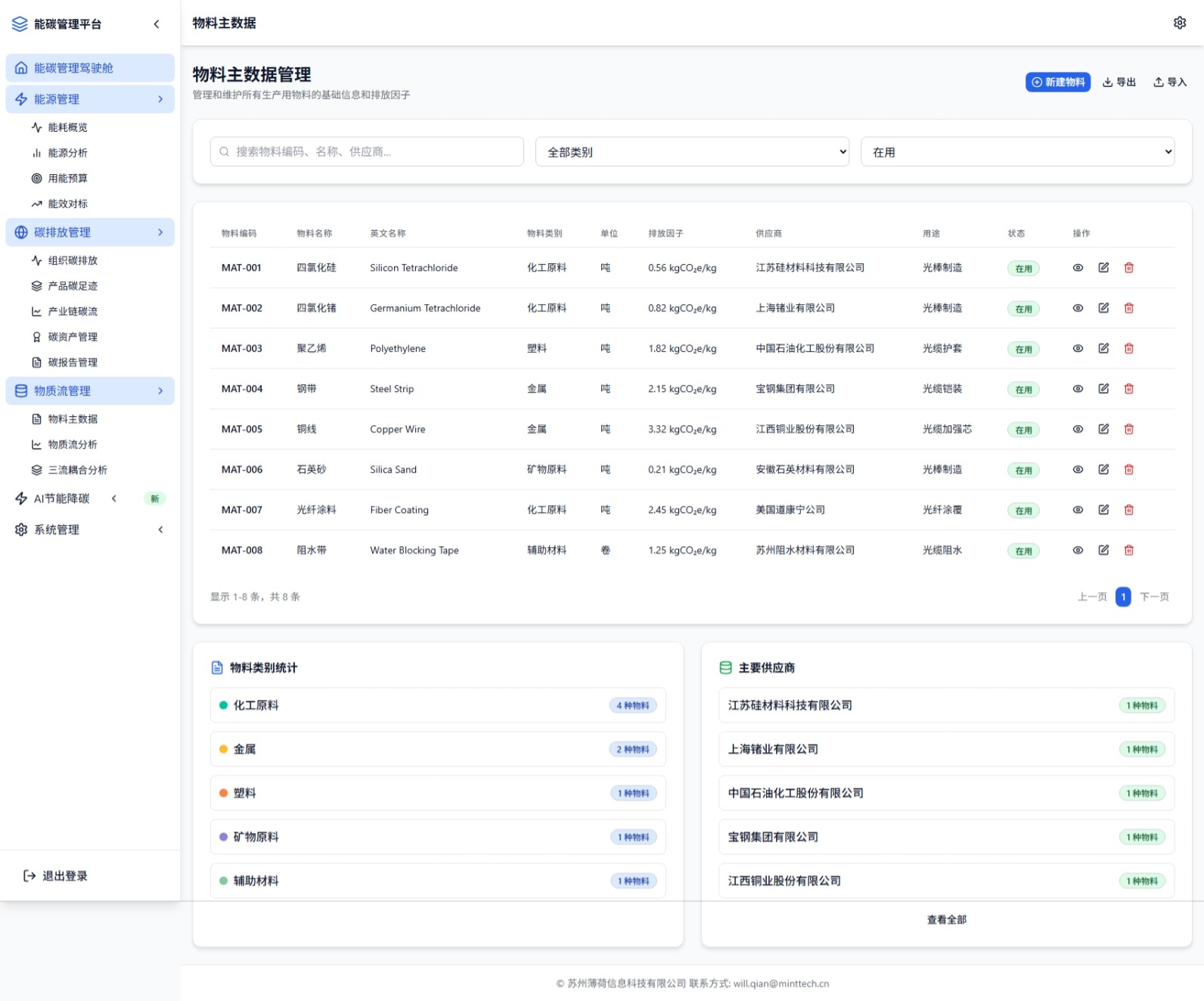Image resolution: width=1204 pixels, height=1001 pixels.
Task: Open the 全部类别 category dropdown
Action: [692, 151]
